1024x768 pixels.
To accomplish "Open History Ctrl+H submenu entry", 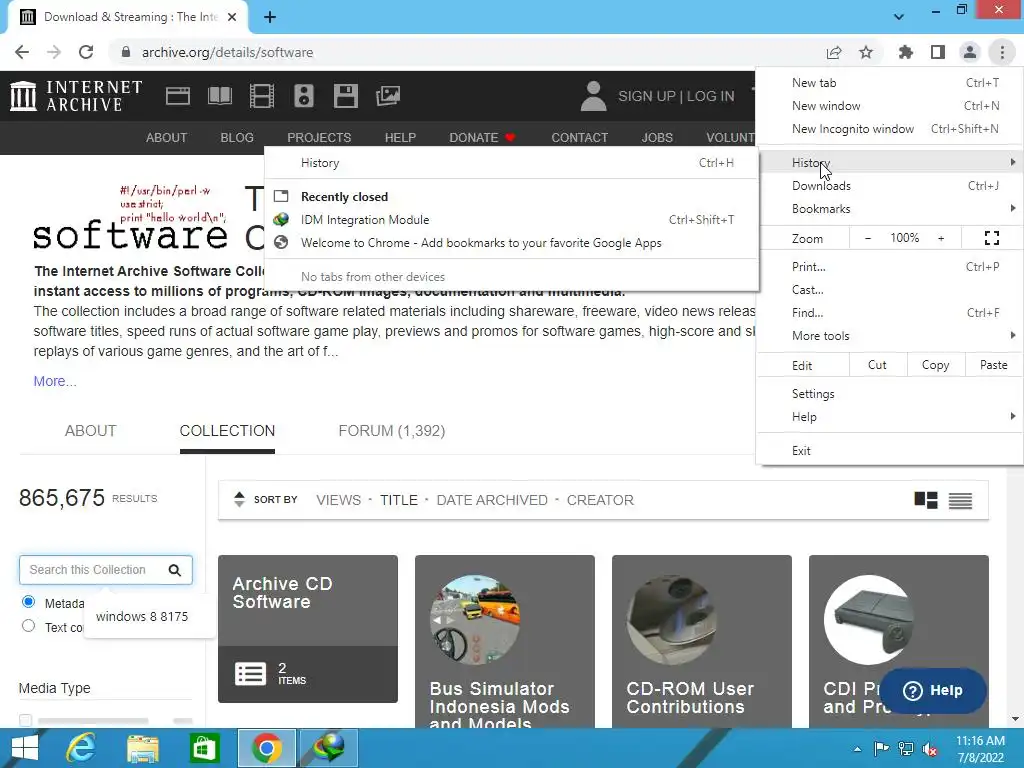I will (x=511, y=163).
